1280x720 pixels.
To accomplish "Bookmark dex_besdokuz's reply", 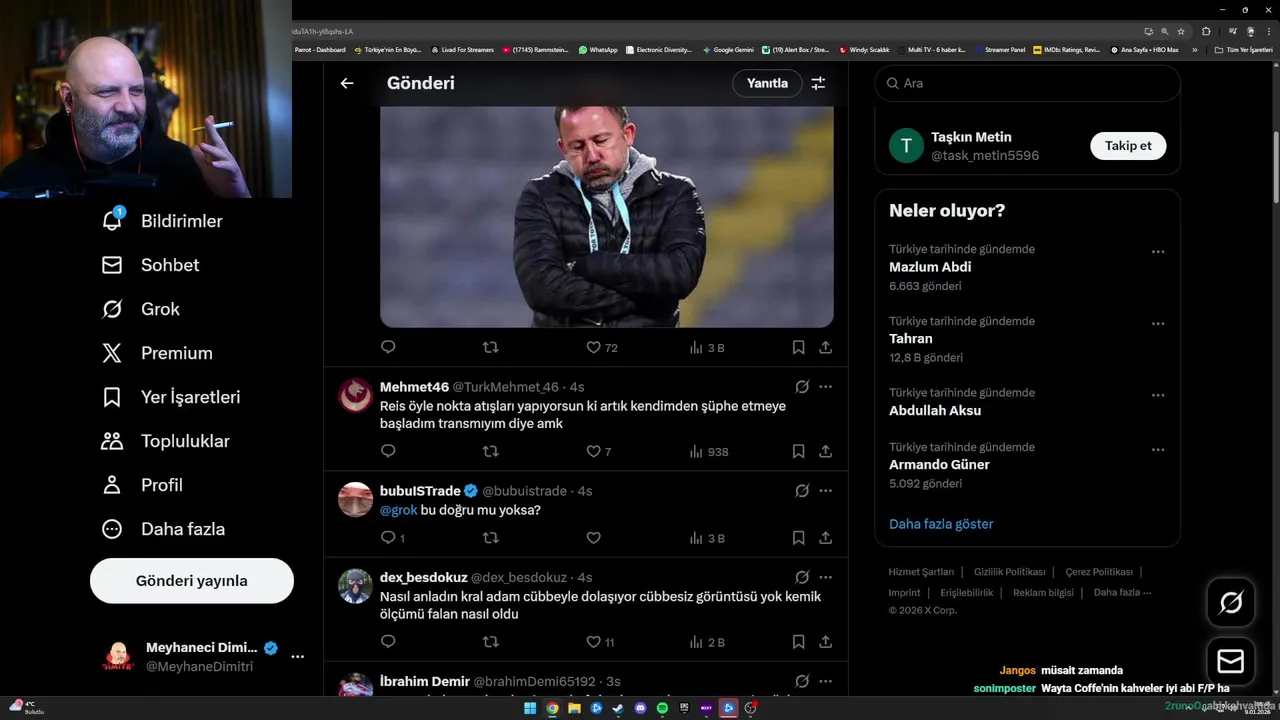I will (x=798, y=641).
